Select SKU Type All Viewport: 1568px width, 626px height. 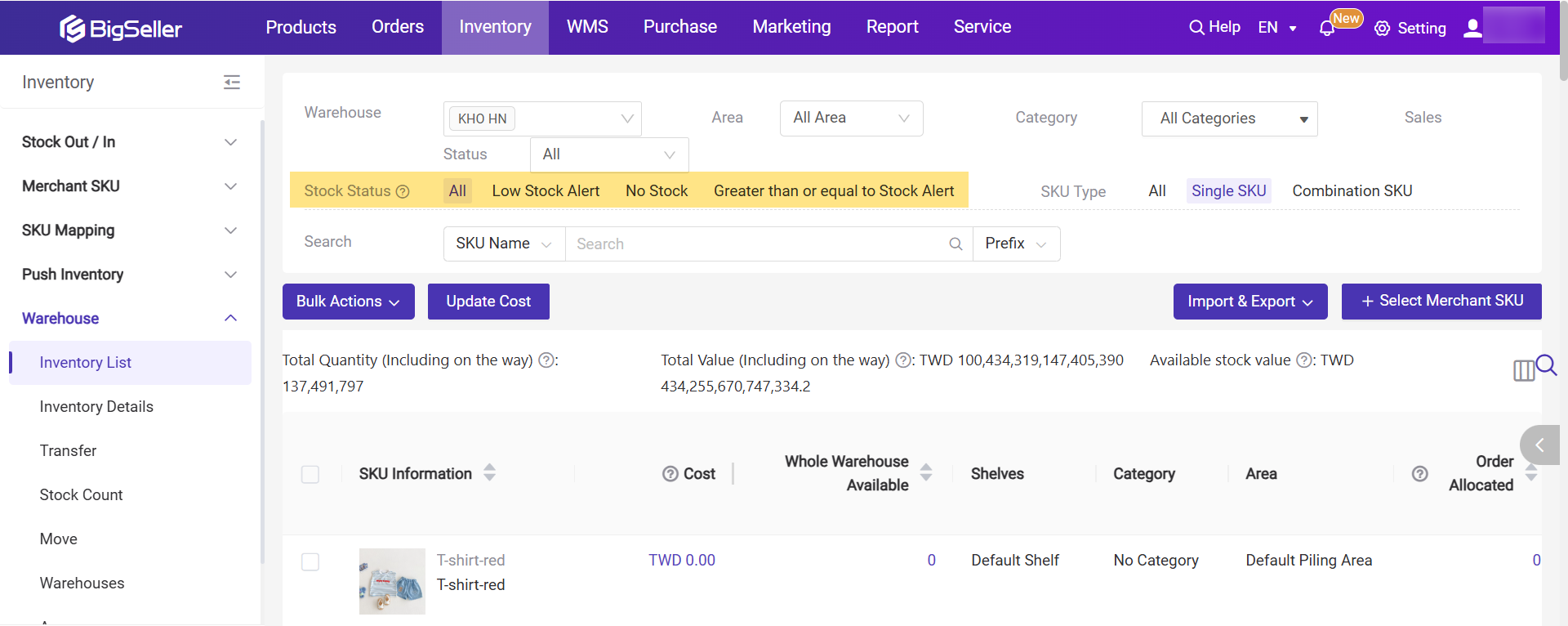1157,191
